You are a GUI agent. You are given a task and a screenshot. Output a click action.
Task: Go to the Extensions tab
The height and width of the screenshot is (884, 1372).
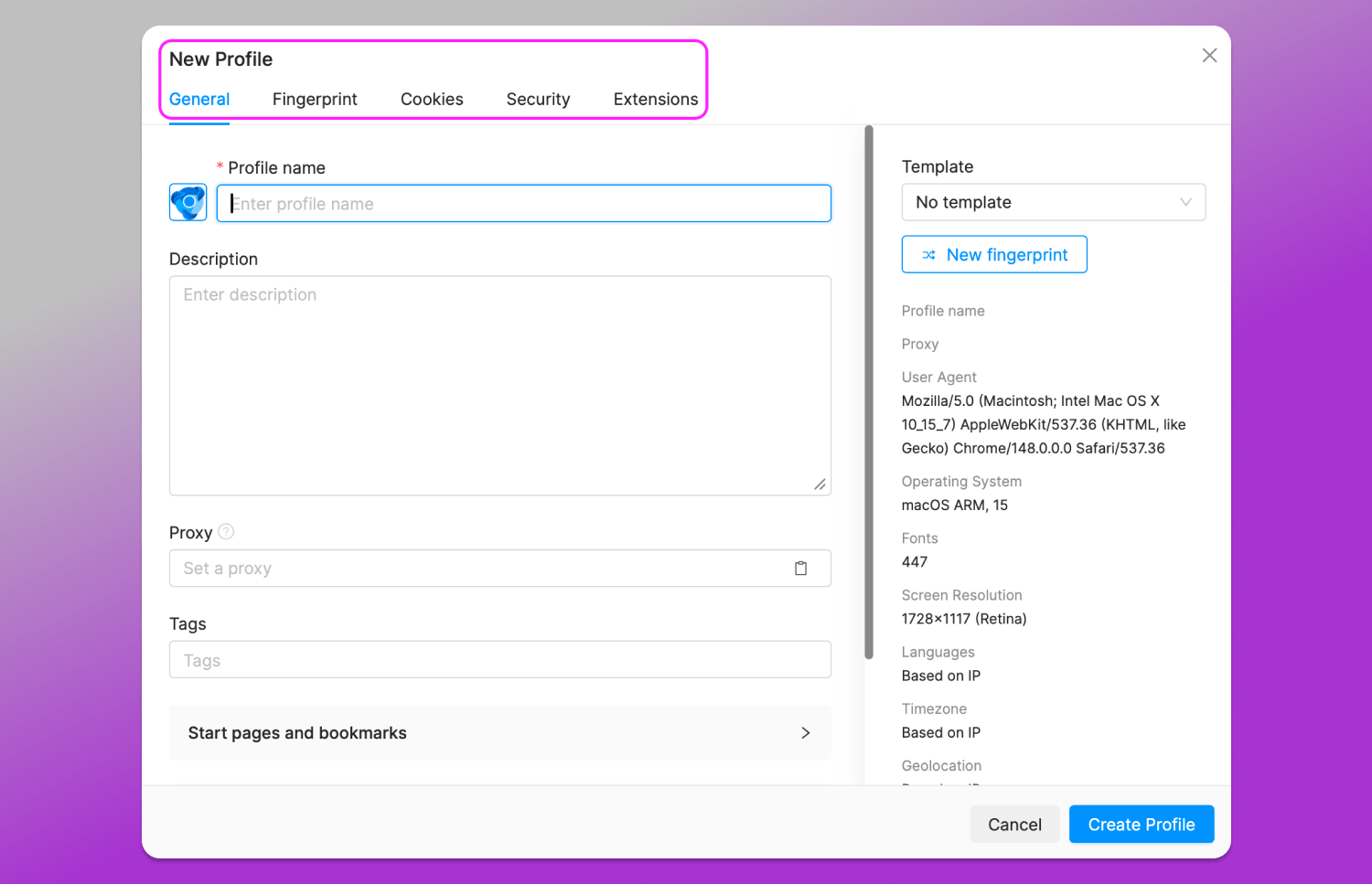point(655,100)
